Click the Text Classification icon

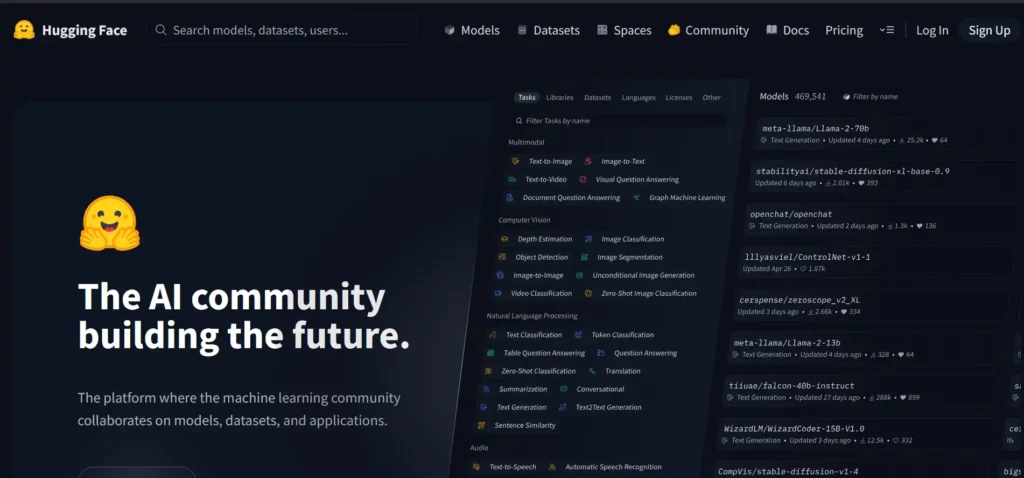pyautogui.click(x=493, y=335)
